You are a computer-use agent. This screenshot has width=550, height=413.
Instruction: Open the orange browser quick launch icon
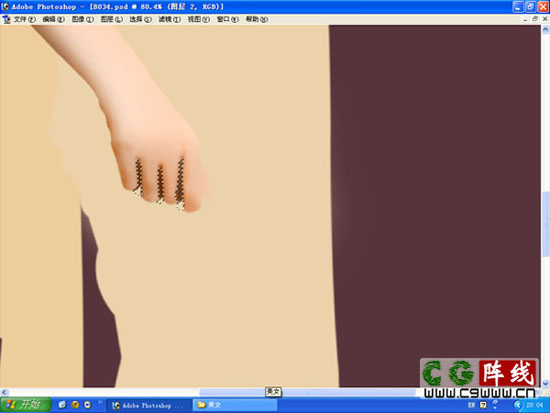click(75, 405)
